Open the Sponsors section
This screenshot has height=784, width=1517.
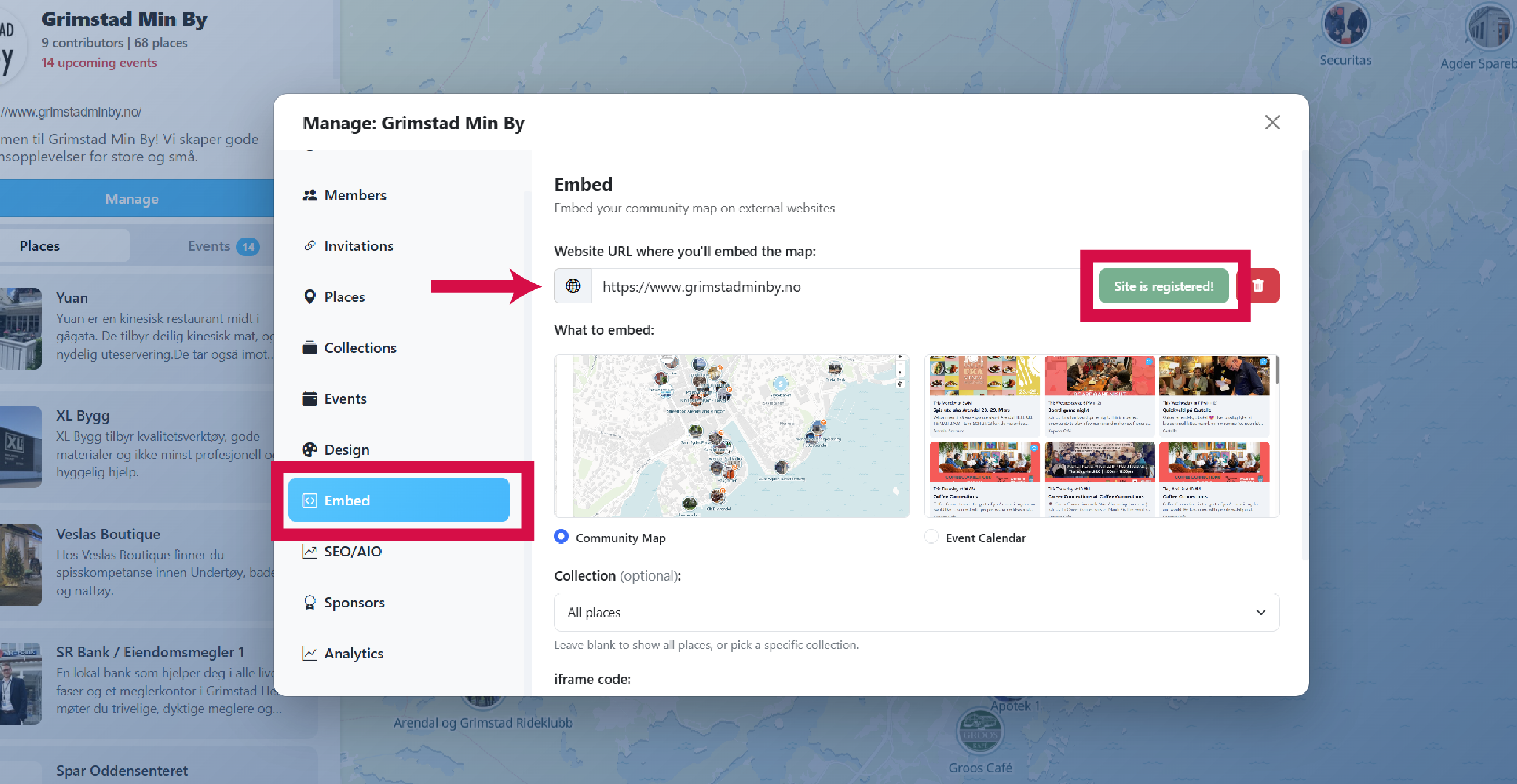pyautogui.click(x=399, y=603)
